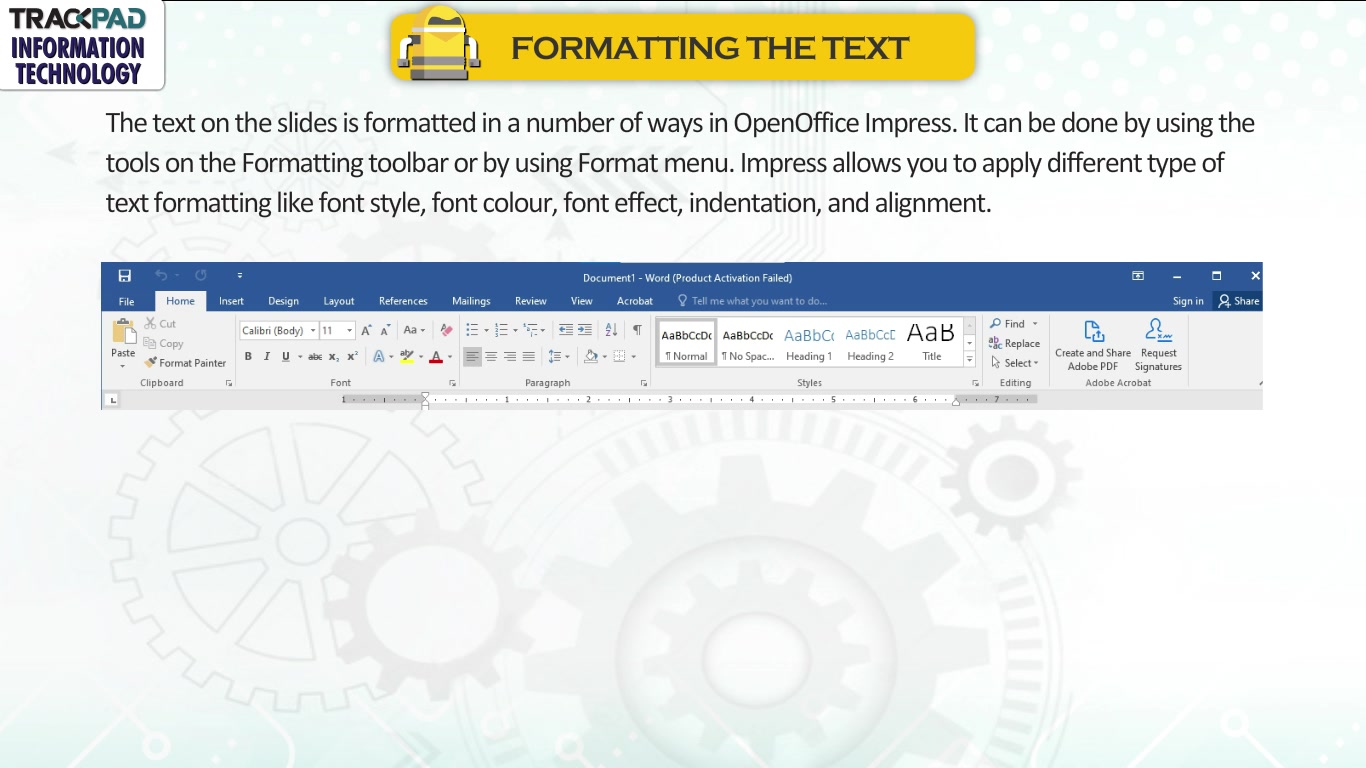
Task: Toggle Superscript formatting
Action: coord(352,357)
